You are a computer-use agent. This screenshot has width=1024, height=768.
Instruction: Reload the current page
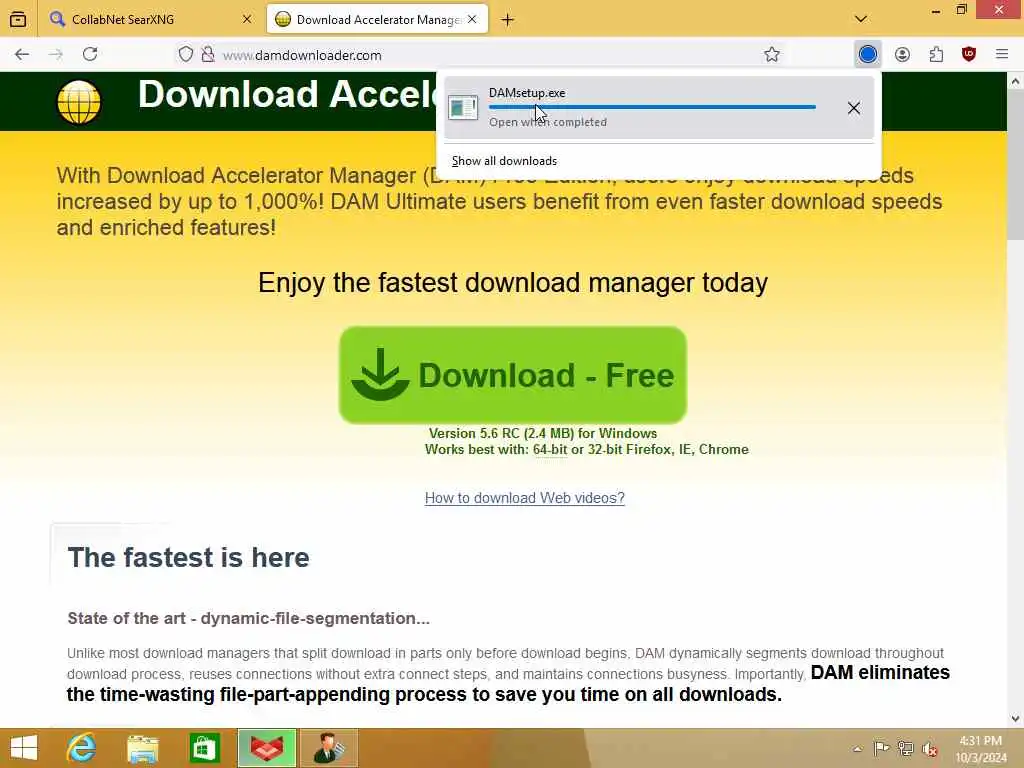[90, 54]
